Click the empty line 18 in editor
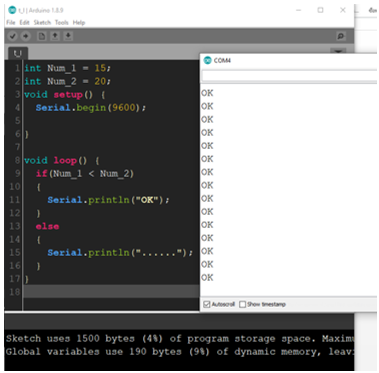This screenshot has width=379, height=373. click(111, 292)
